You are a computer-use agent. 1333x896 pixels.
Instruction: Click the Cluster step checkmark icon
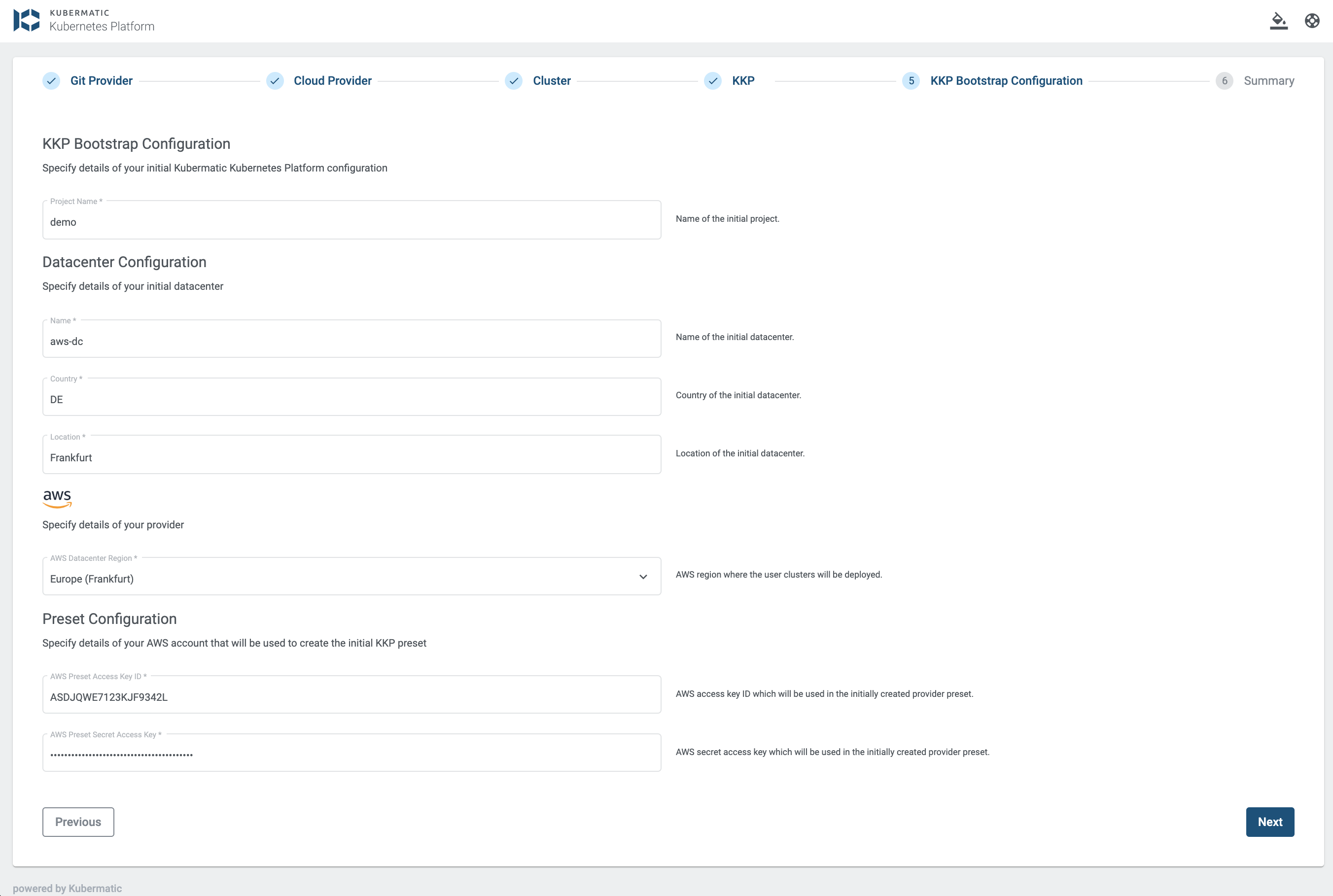[514, 80]
